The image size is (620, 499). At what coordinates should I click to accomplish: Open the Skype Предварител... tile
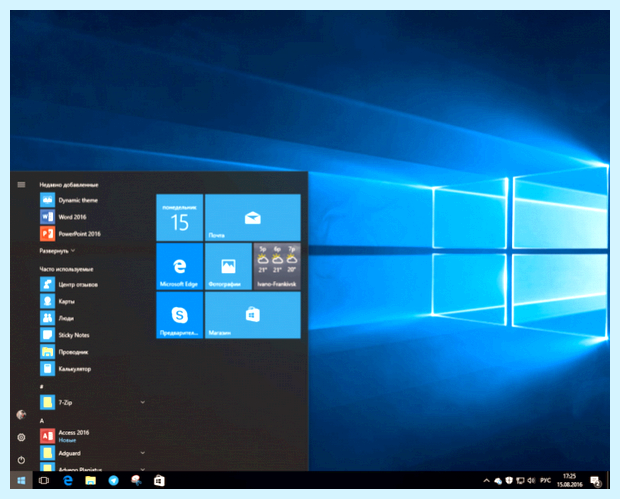(180, 315)
